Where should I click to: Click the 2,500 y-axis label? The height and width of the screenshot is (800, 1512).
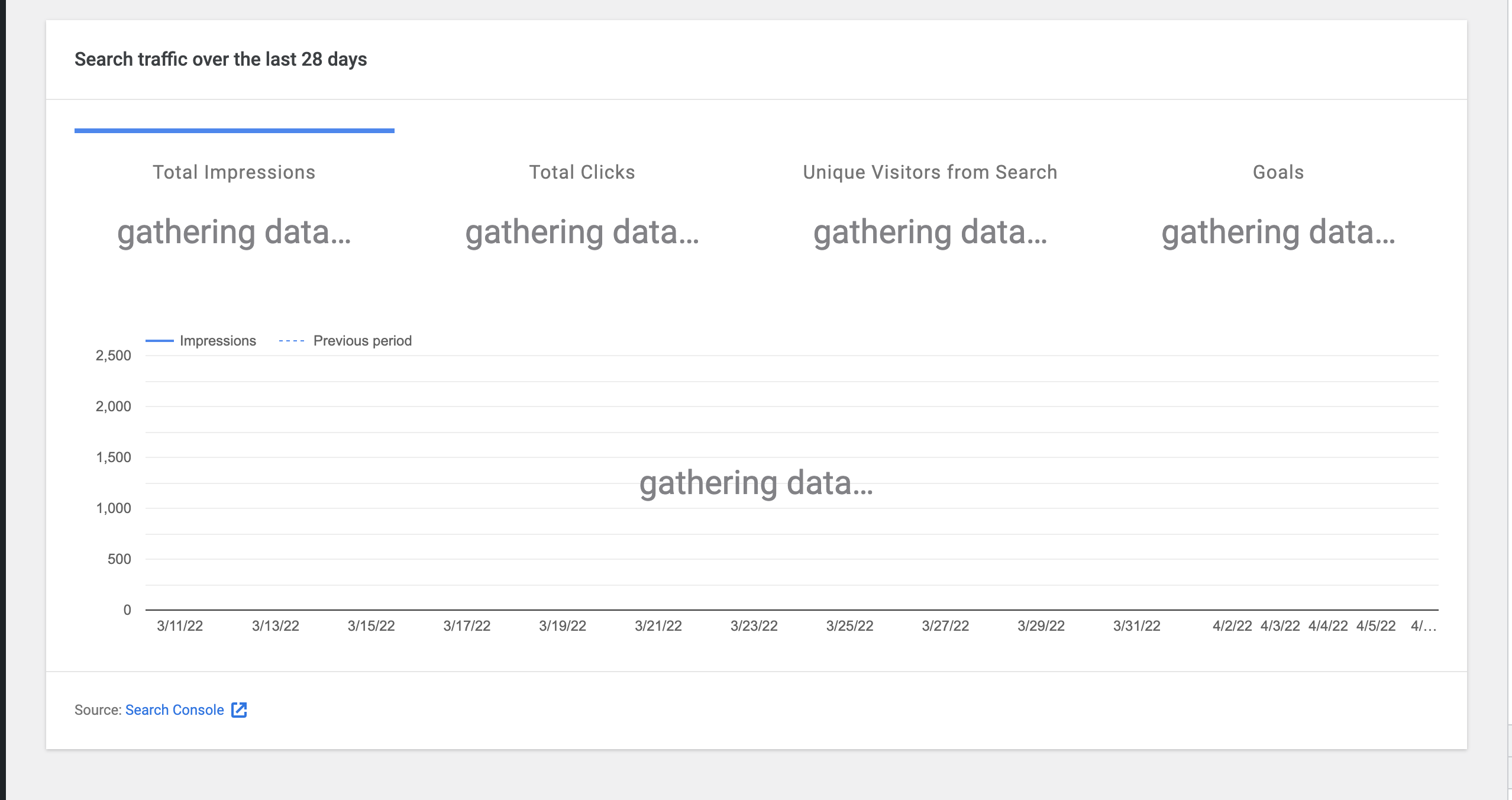tap(114, 356)
